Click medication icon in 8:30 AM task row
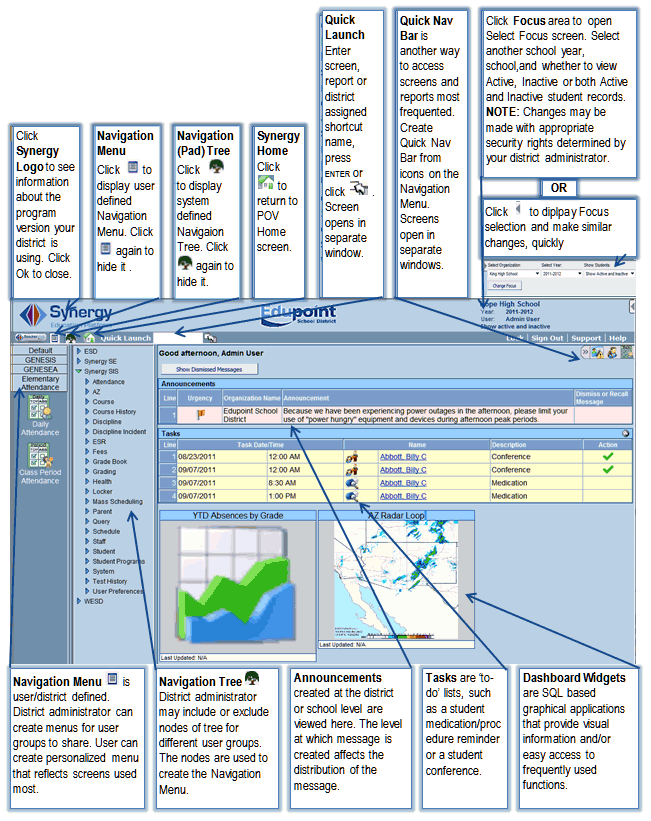 tap(351, 483)
